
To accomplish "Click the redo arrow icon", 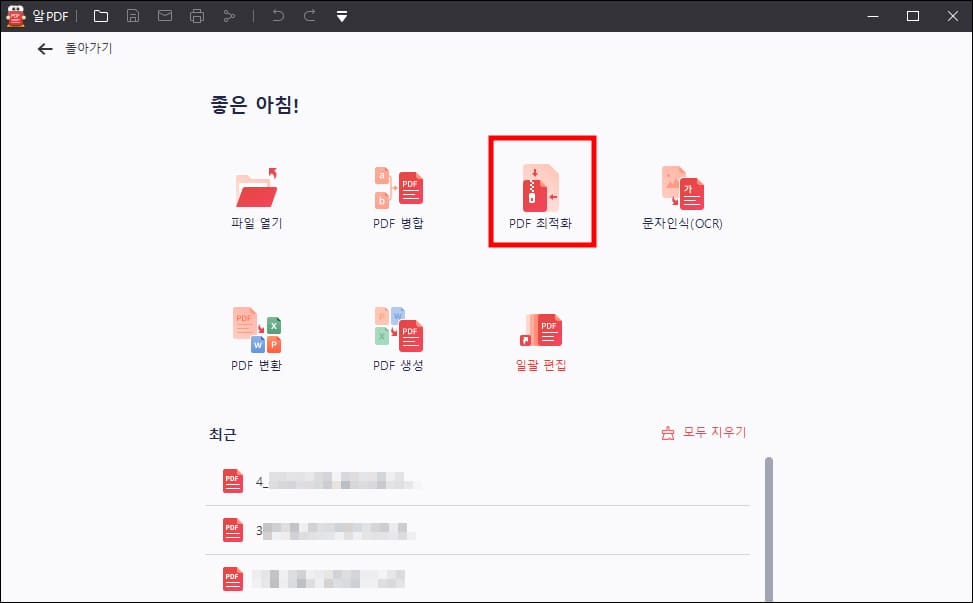I will pos(310,16).
